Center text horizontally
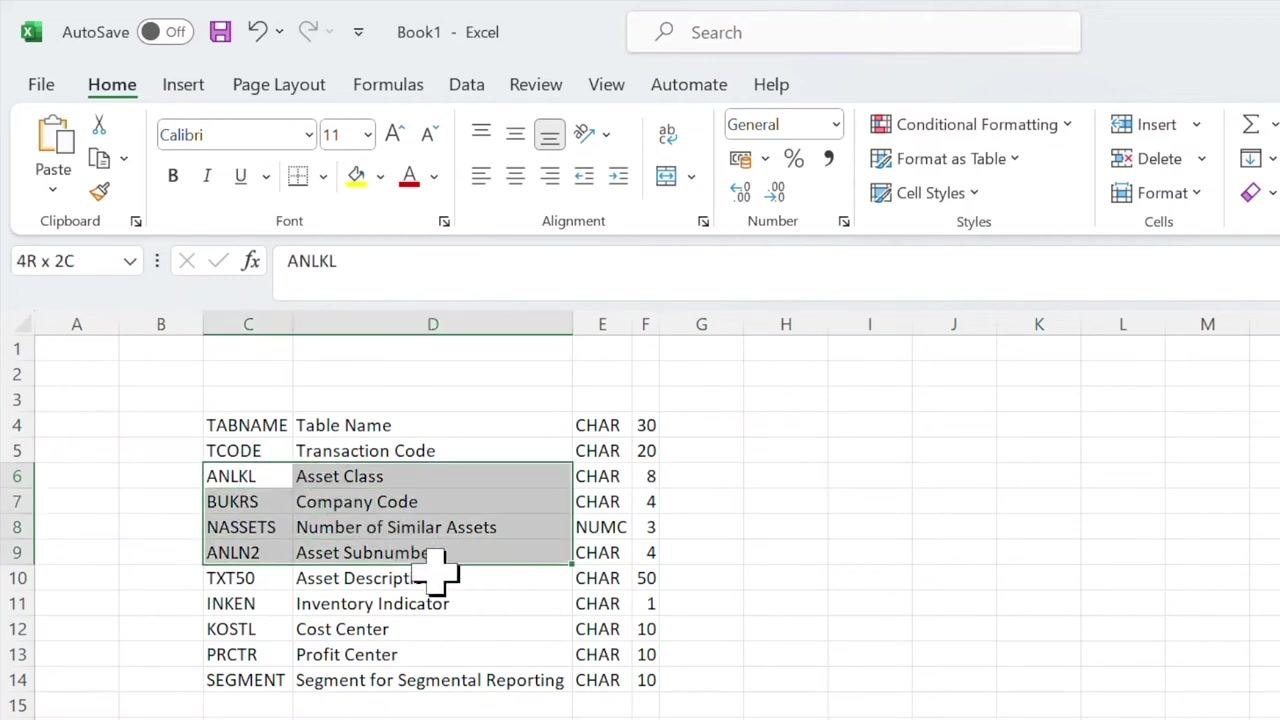The height and width of the screenshot is (720, 1280). click(x=515, y=176)
